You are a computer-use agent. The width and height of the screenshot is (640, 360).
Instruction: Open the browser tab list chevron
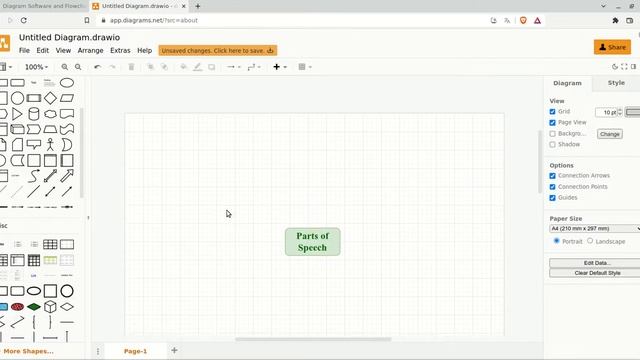pyautogui.click(x=603, y=6)
